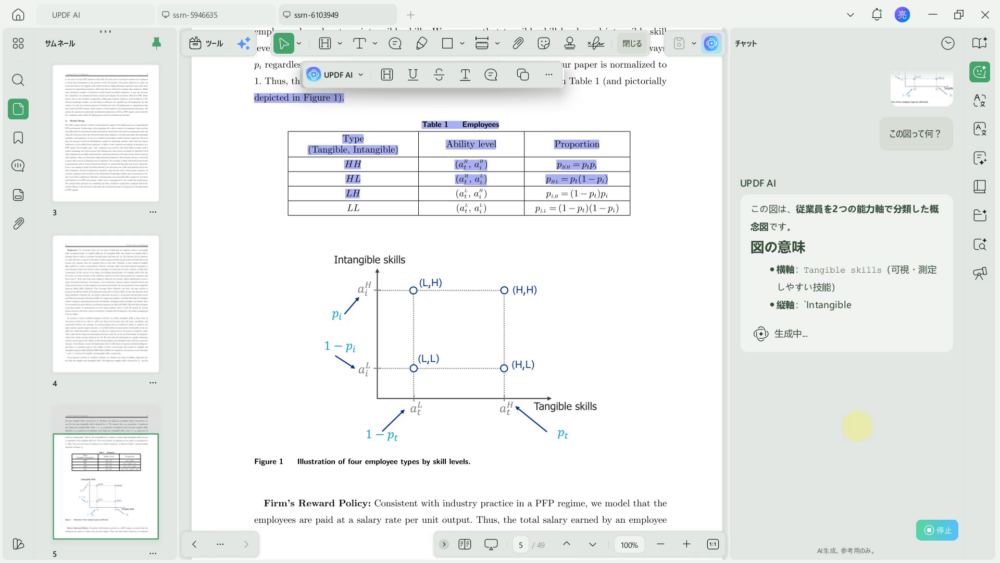Add a comment from the floating toolbar

[491, 75]
